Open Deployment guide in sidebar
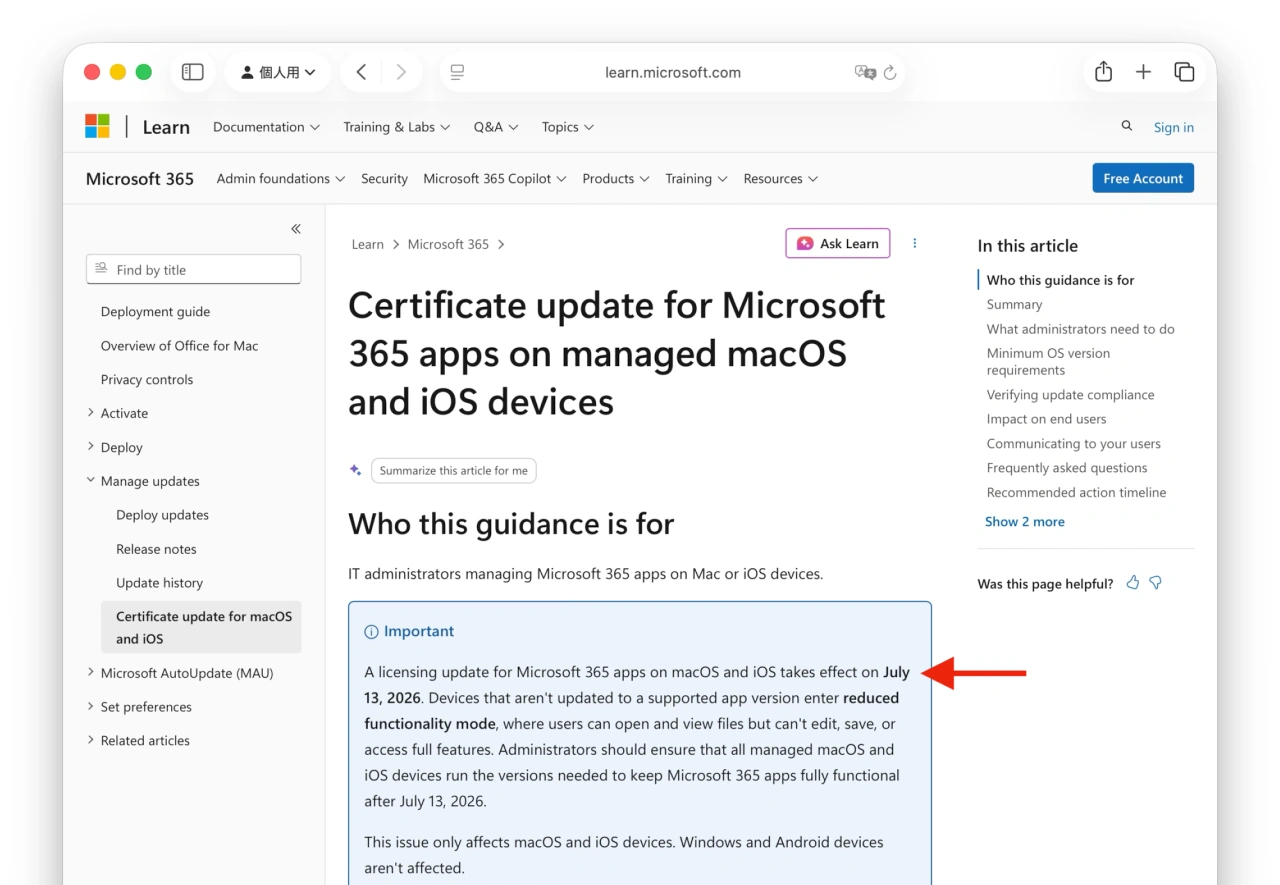Viewport: 1280px width, 885px height. tap(155, 311)
